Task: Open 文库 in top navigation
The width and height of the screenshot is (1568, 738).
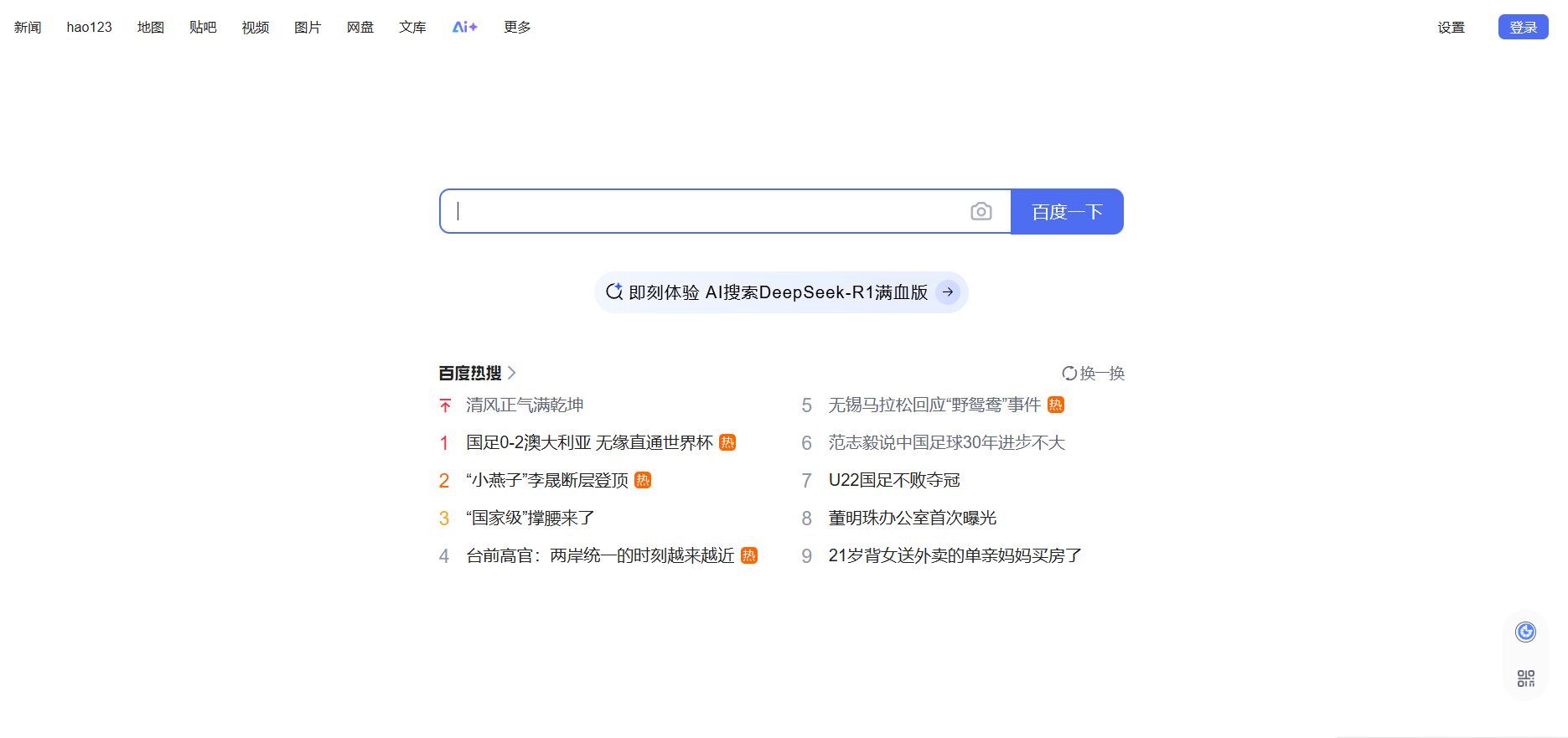Action: tap(412, 27)
